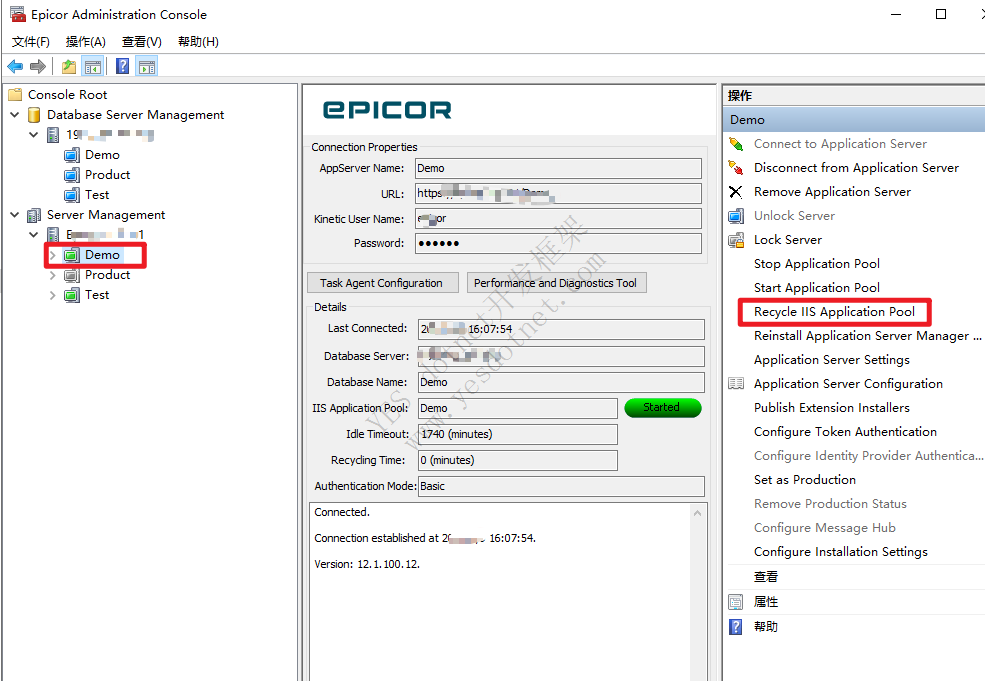
Task: Click the 属性 (Properties) icon
Action: (736, 601)
